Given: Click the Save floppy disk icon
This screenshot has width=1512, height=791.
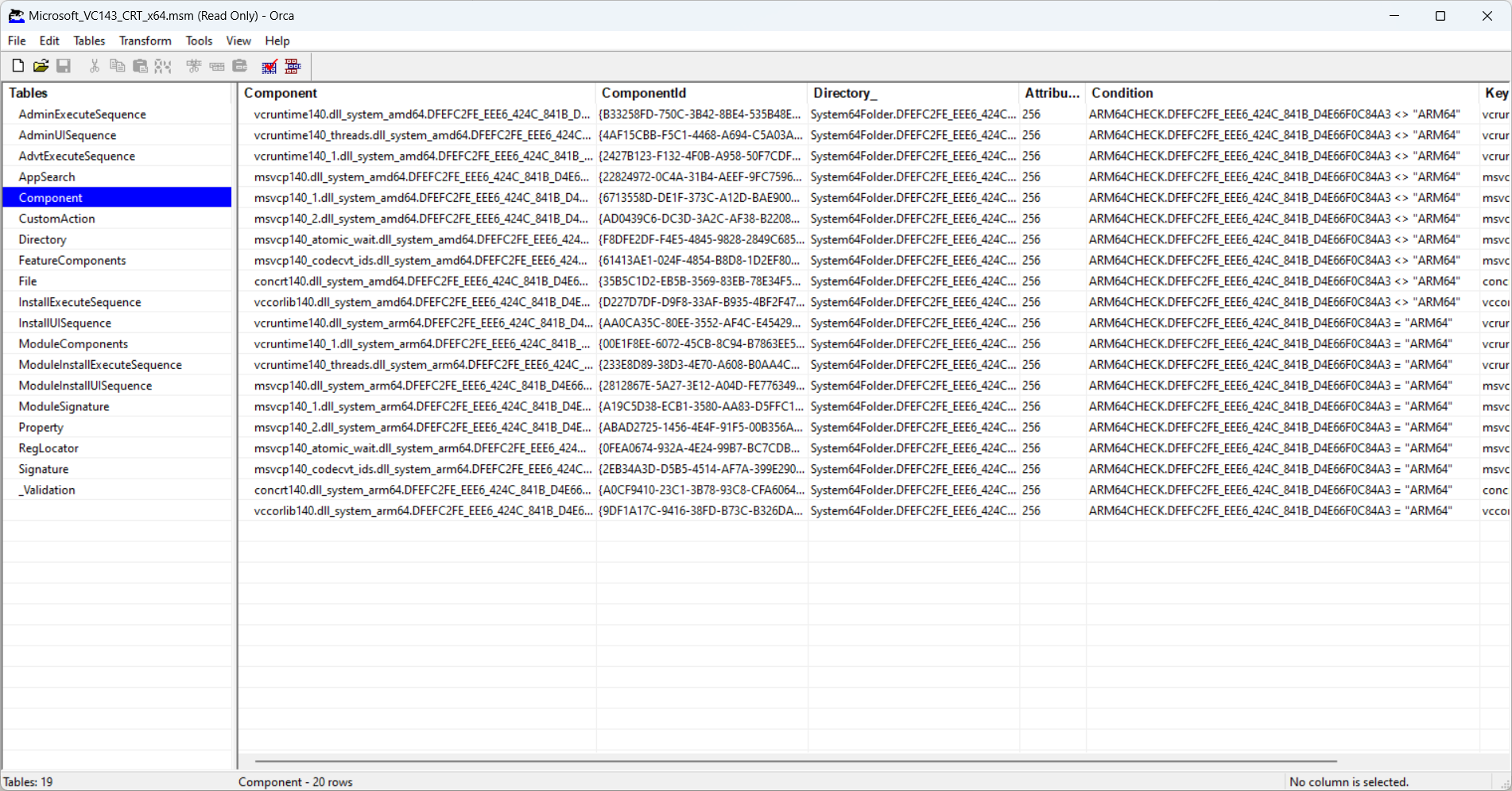Looking at the screenshot, I should [64, 66].
